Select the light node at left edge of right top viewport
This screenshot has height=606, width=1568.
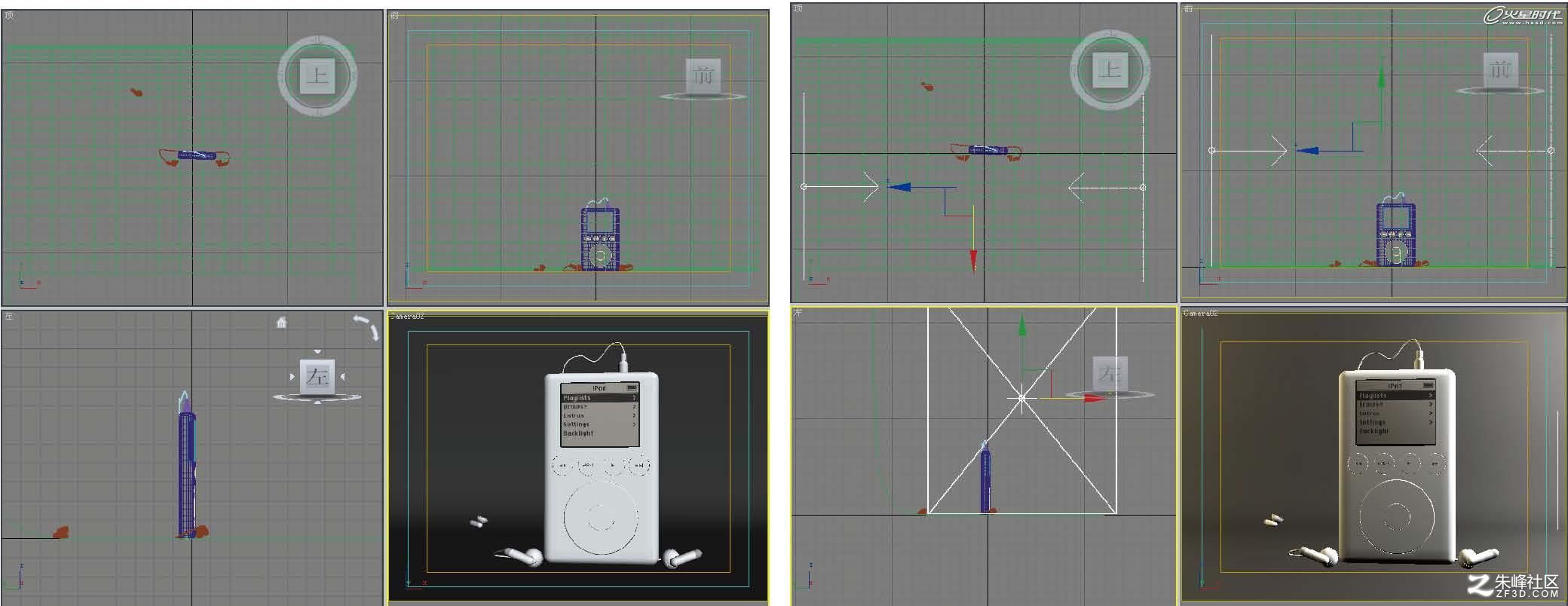(804, 186)
